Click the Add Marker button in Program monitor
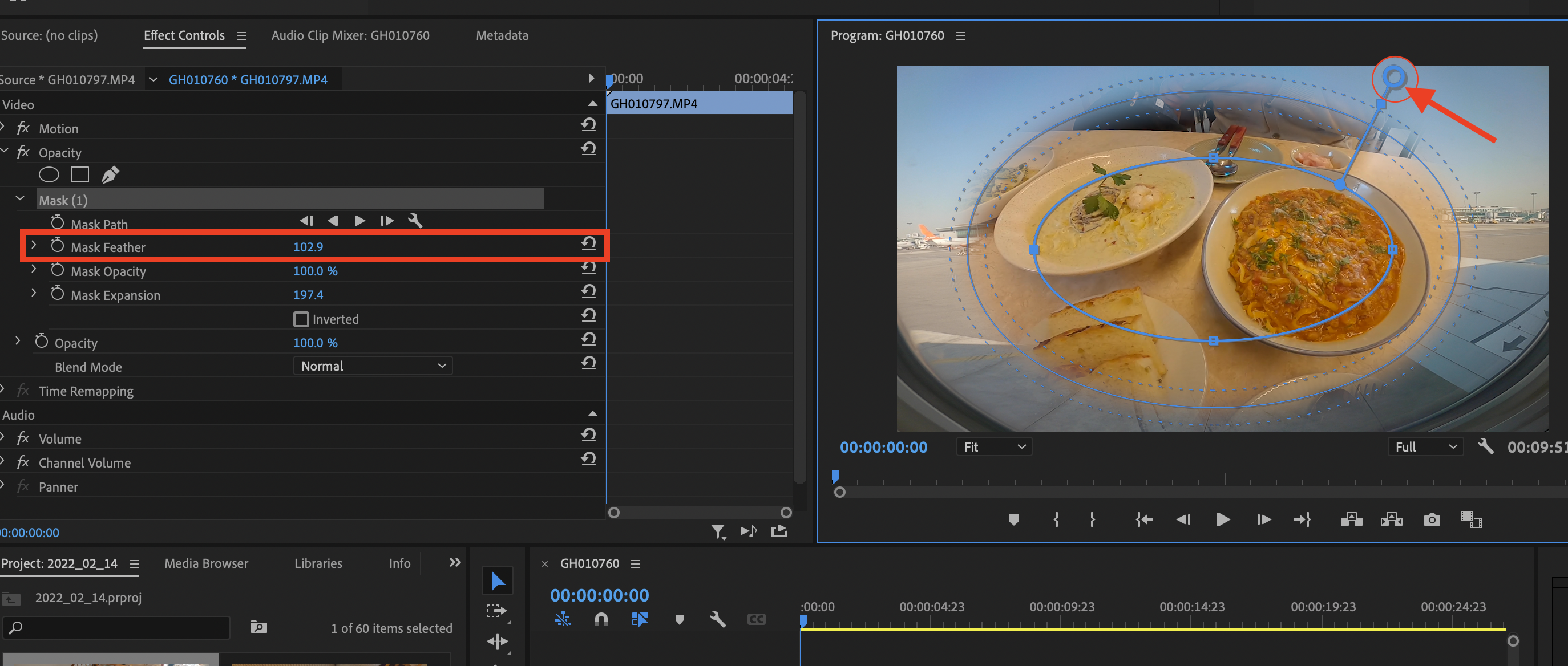Image resolution: width=1568 pixels, height=666 pixels. (1013, 519)
